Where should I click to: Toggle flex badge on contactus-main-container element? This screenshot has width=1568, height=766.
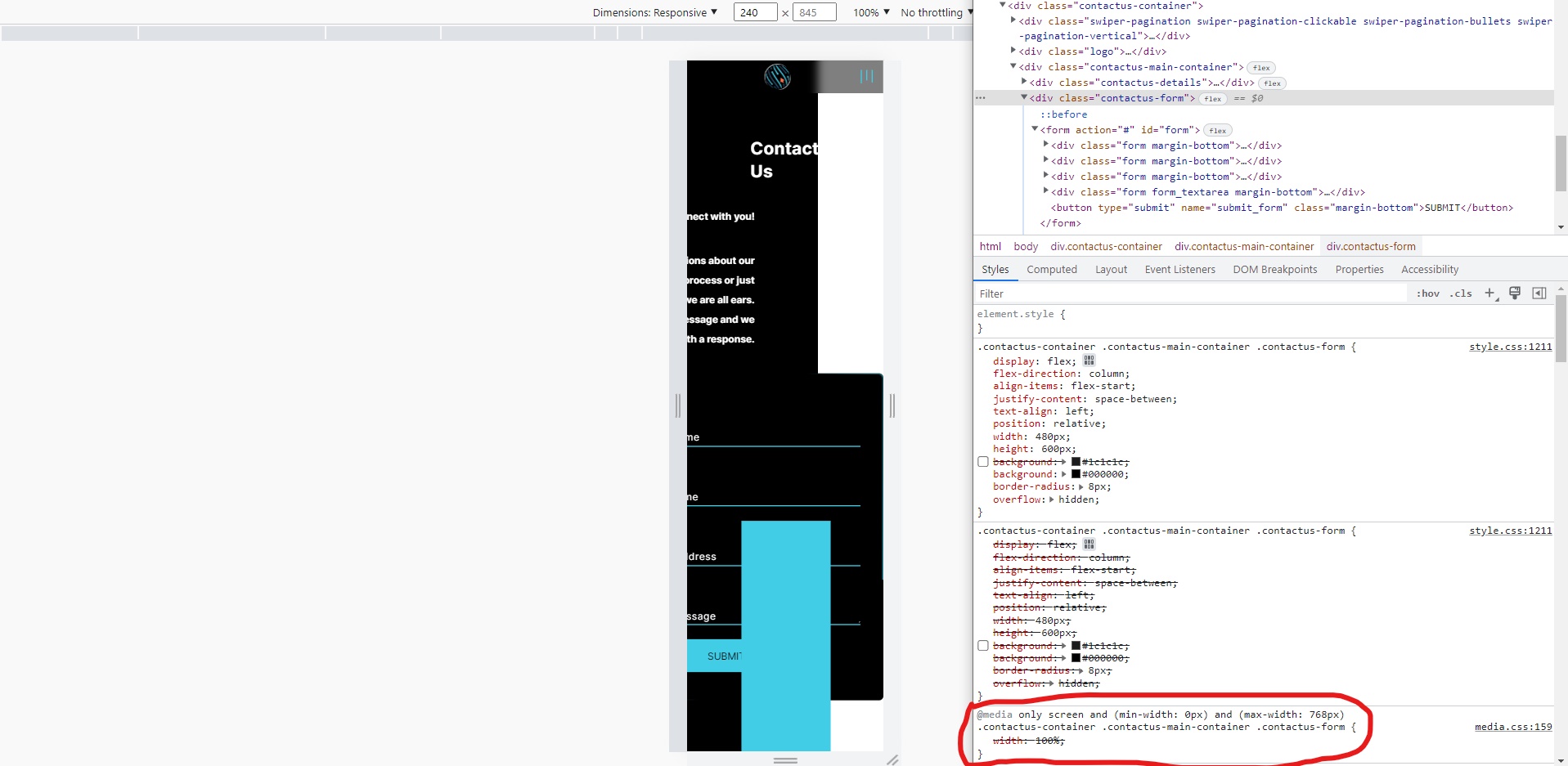pyautogui.click(x=1262, y=68)
